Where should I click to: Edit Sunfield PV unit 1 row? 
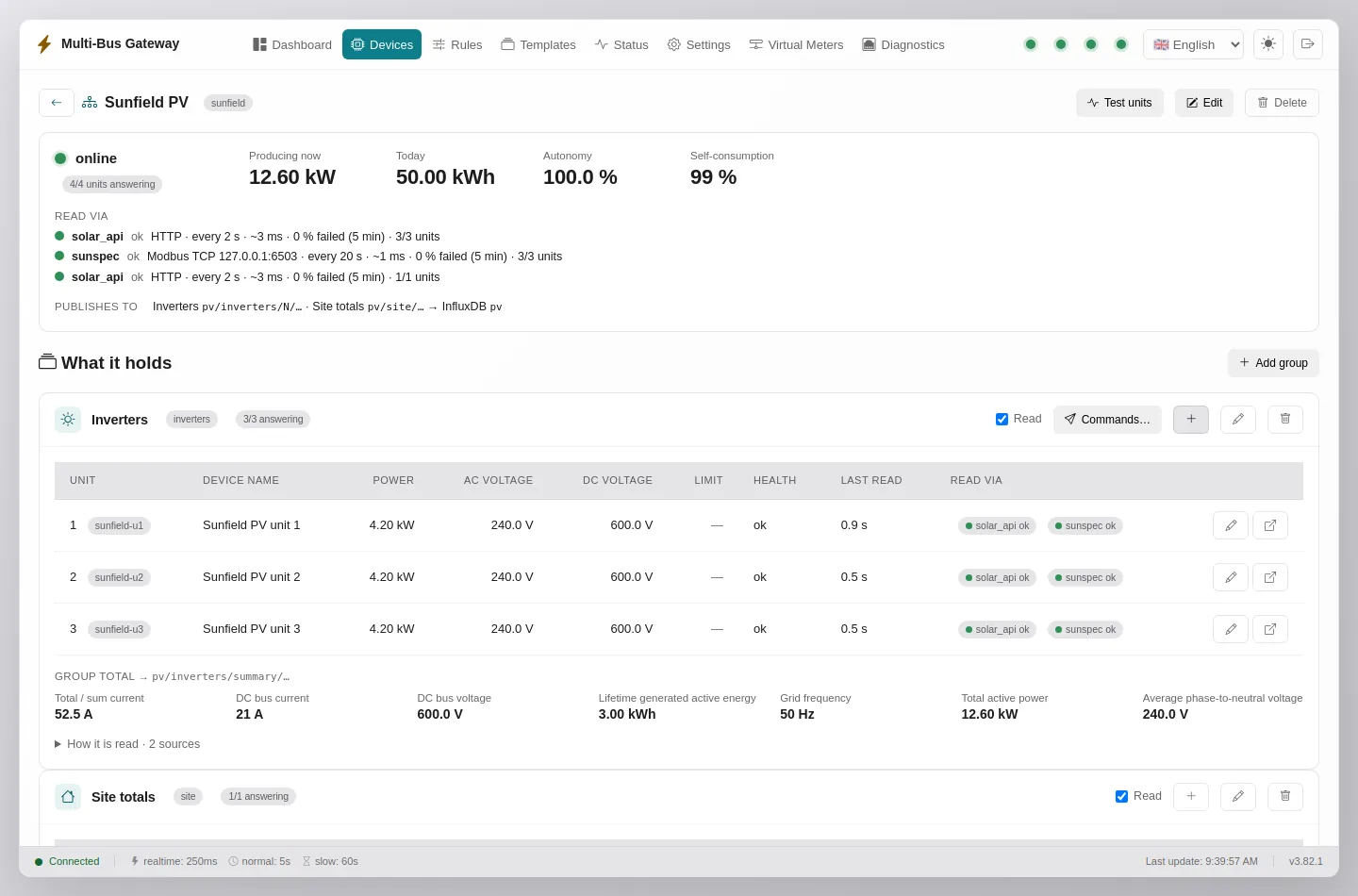pyautogui.click(x=1231, y=525)
